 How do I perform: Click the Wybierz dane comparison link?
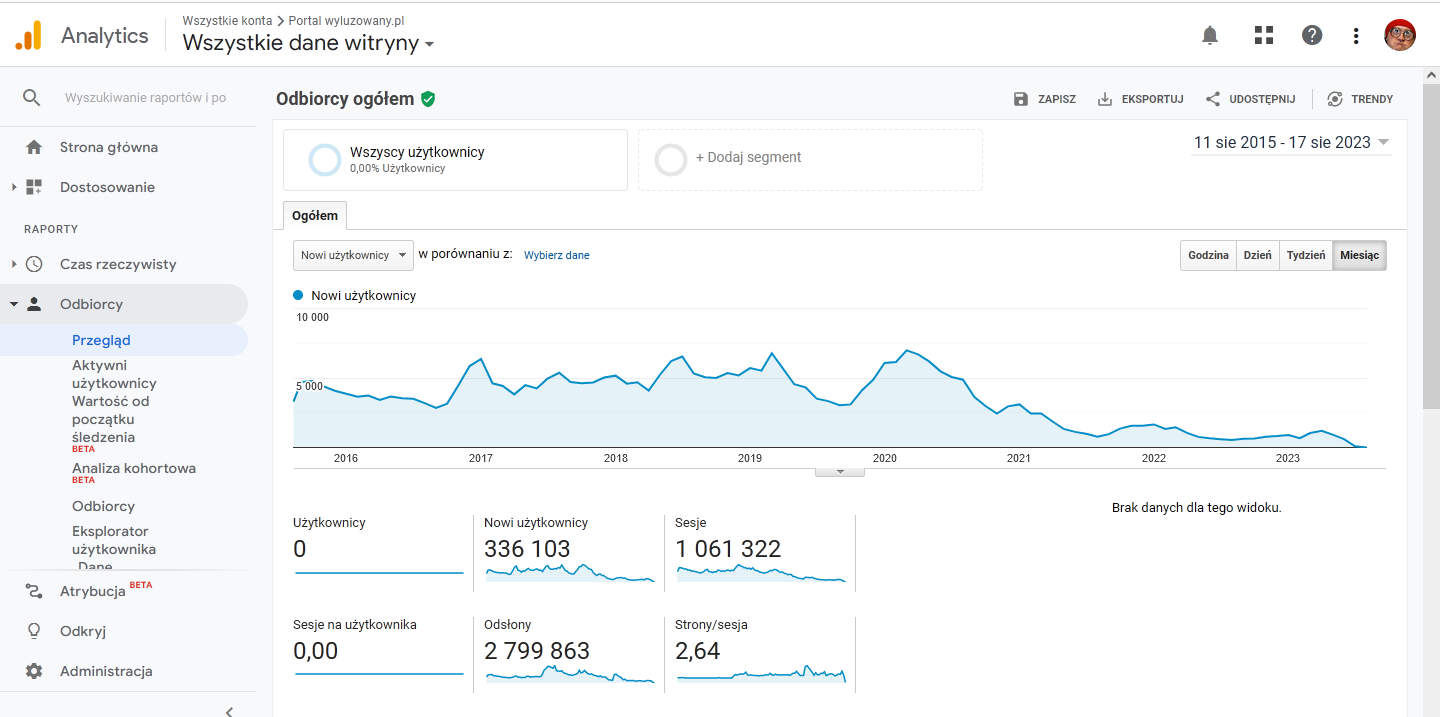pyautogui.click(x=557, y=256)
